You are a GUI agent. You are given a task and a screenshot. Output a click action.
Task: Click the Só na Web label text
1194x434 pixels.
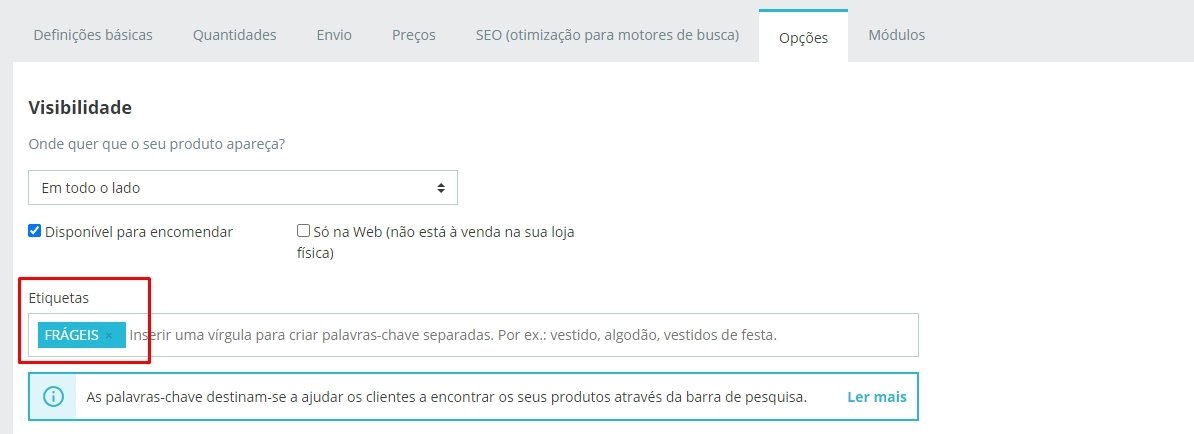(x=443, y=242)
